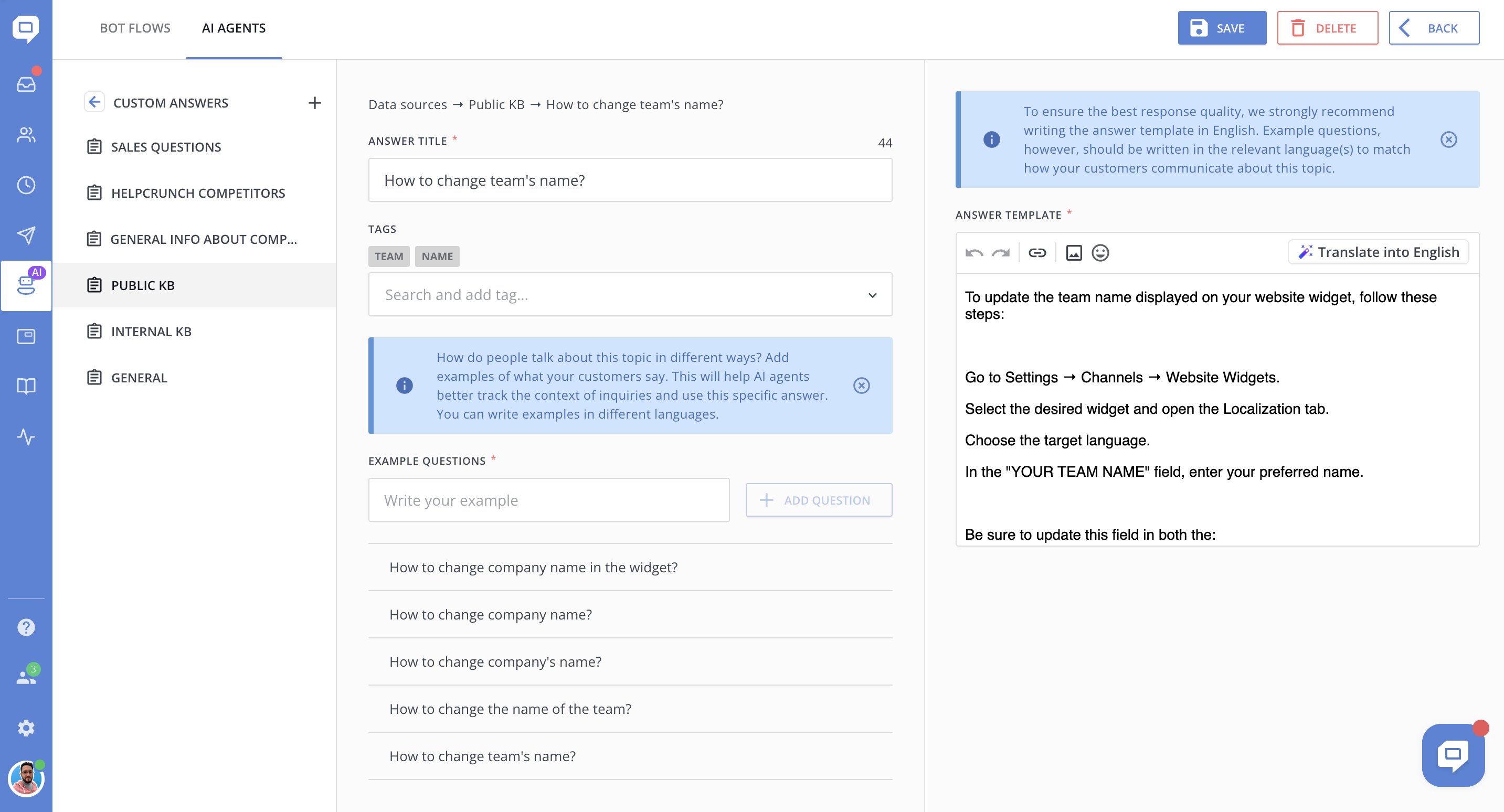Viewport: 1504px width, 812px height.
Task: Expand the tag search dropdown arrow
Action: (872, 295)
